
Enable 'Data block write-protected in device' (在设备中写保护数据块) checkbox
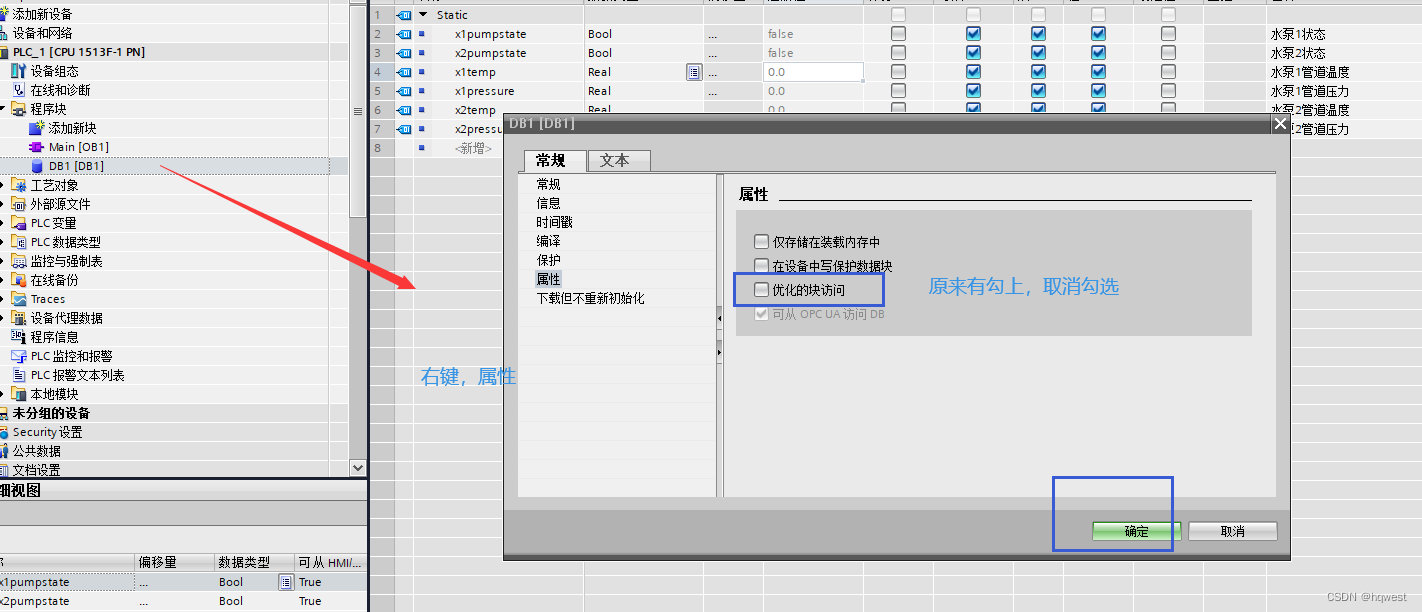tap(762, 266)
